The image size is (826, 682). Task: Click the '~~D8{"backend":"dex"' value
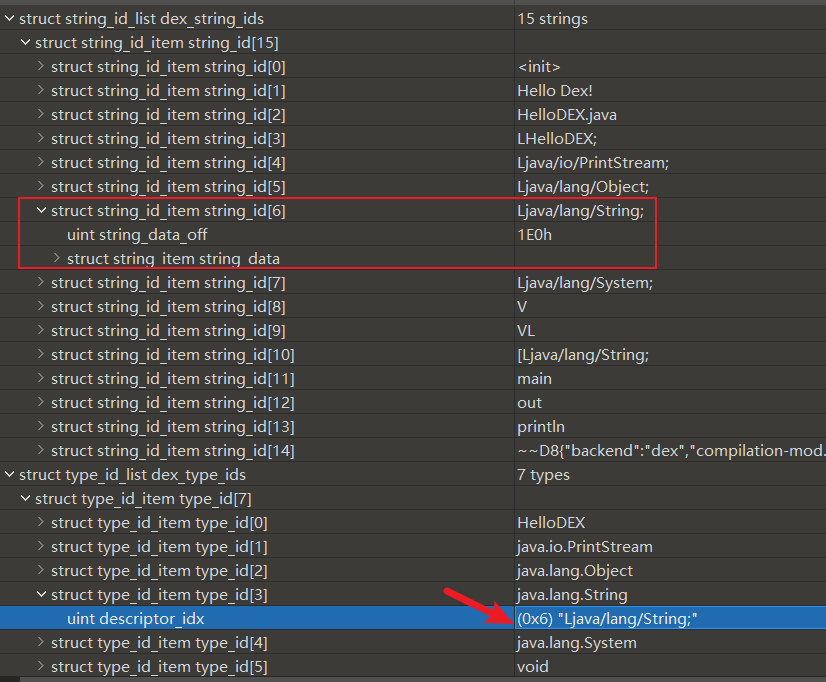[x=671, y=451]
